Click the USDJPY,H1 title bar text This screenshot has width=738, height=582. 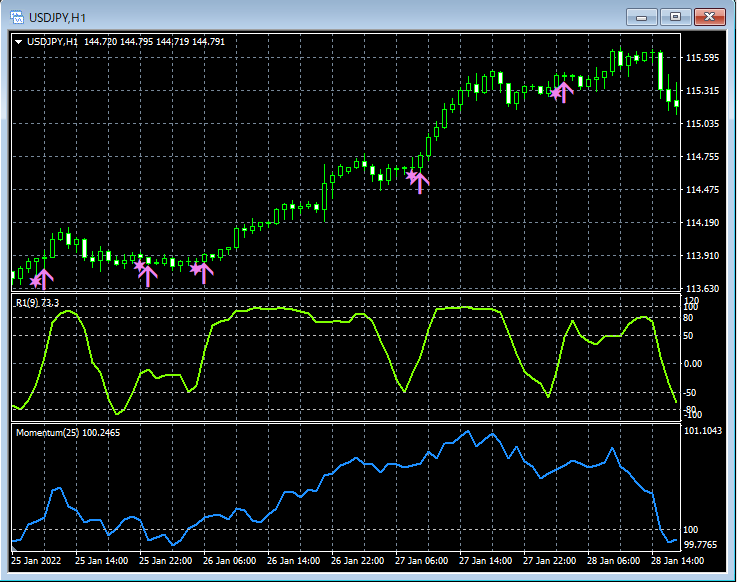click(58, 17)
